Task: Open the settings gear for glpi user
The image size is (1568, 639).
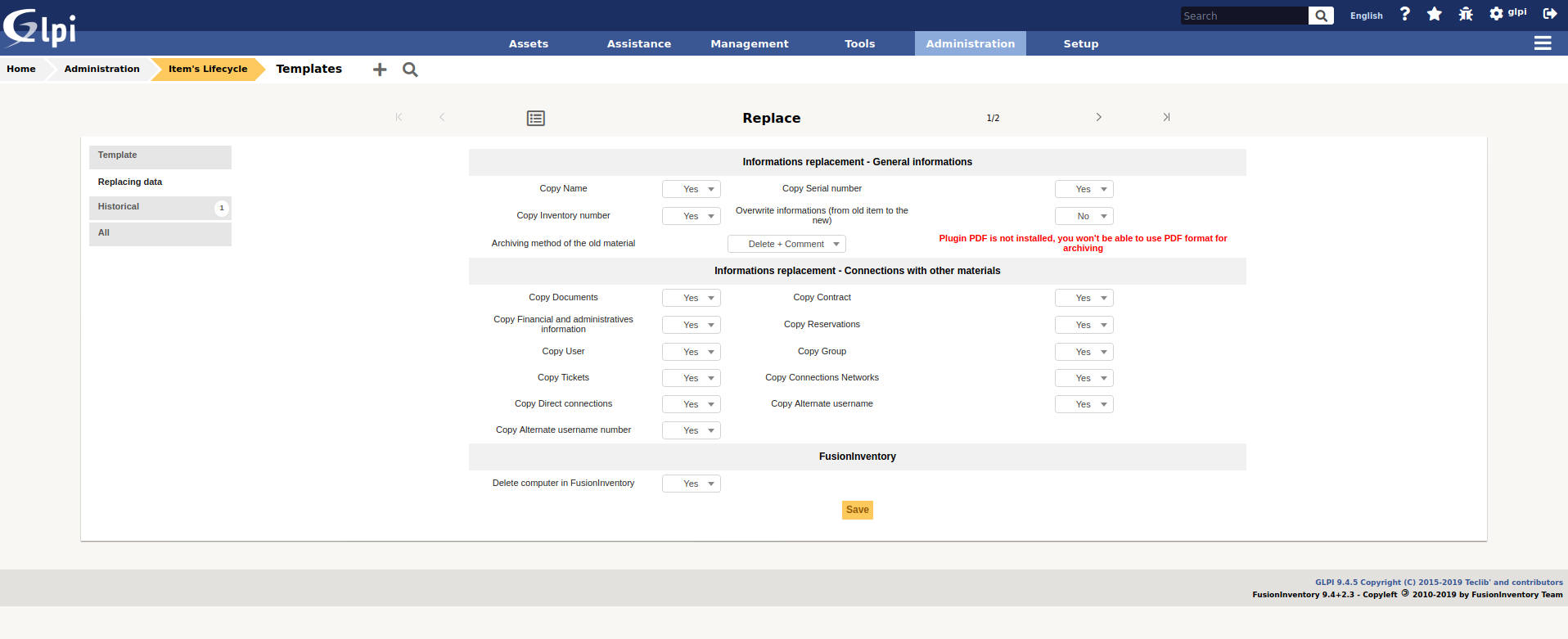Action: (x=1496, y=14)
